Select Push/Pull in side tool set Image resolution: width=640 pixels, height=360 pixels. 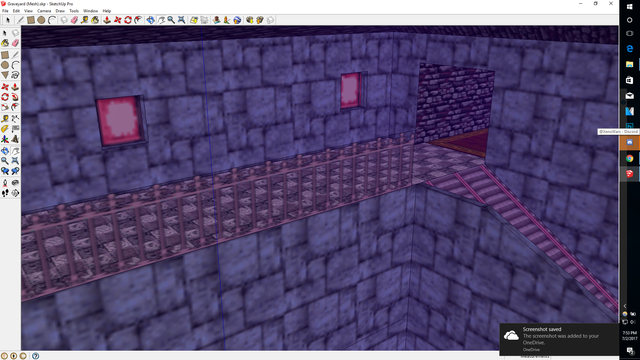pyautogui.click(x=16, y=87)
